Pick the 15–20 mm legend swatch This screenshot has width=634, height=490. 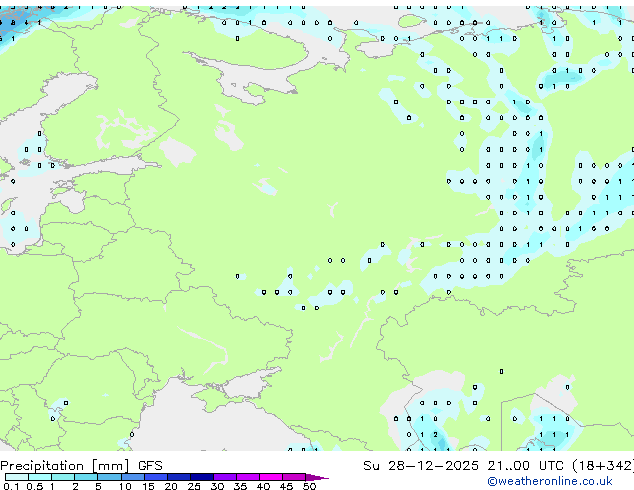[156, 477]
